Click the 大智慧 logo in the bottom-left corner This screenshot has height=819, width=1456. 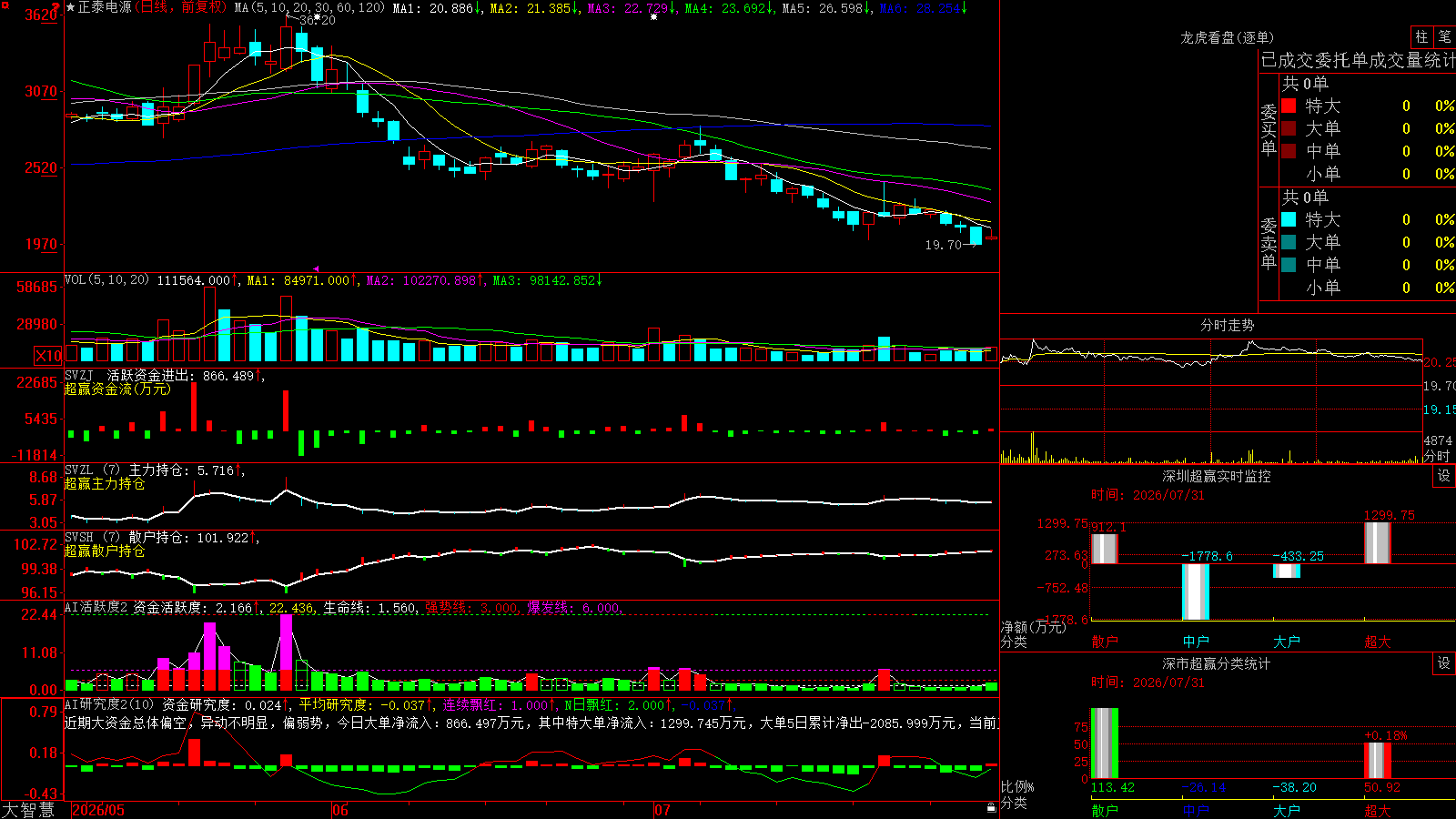click(x=28, y=810)
